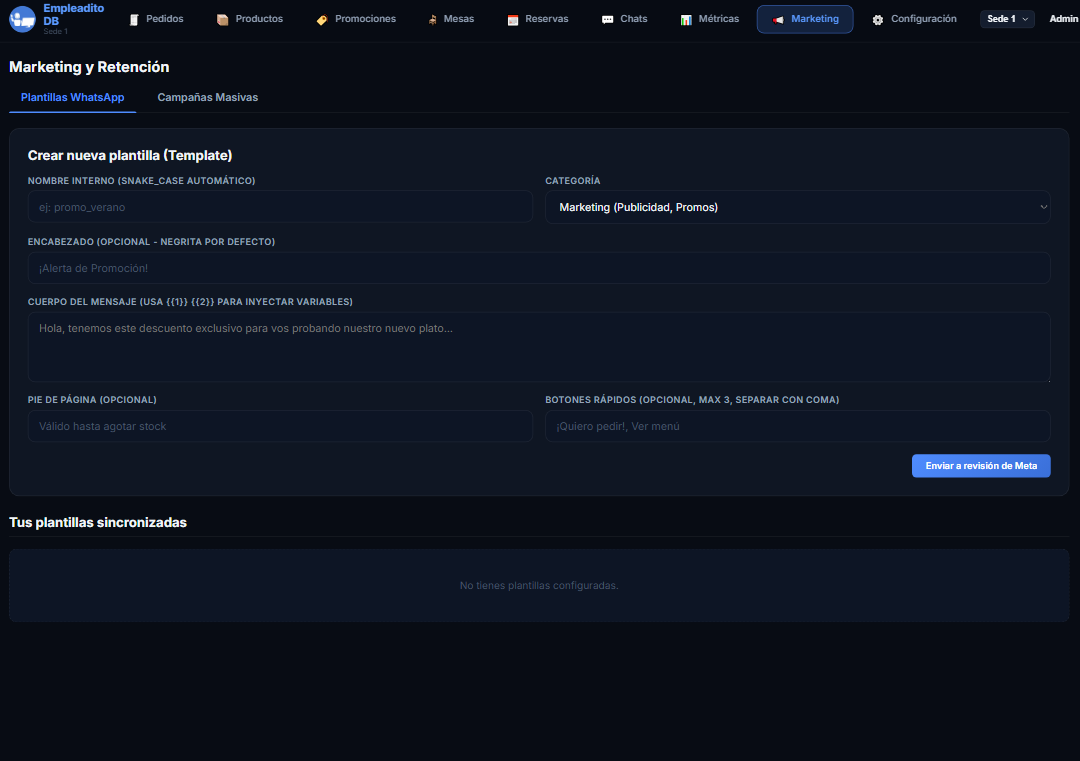Click into the Encabezado text field

tap(539, 268)
